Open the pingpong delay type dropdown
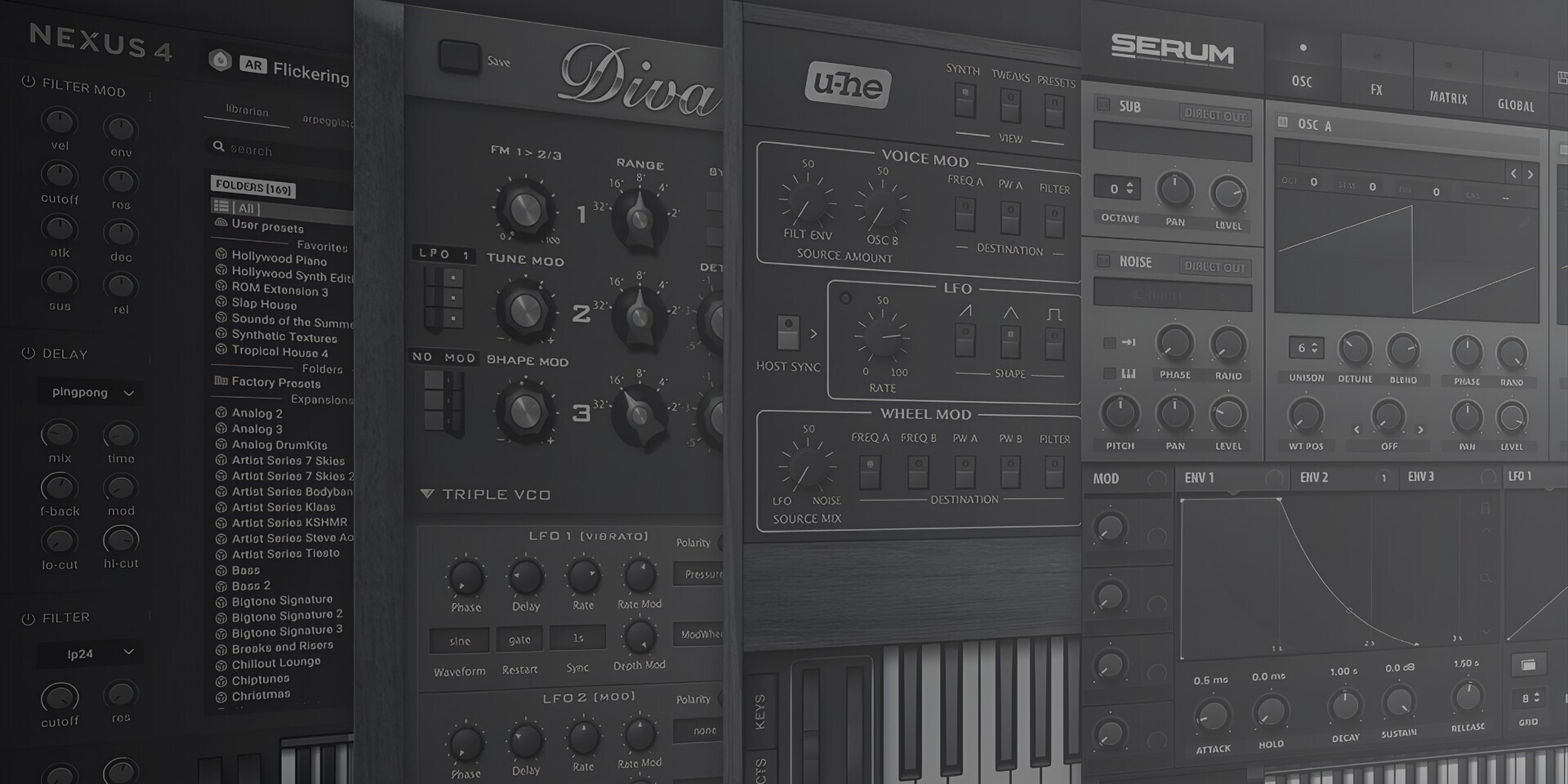Screen dimensions: 1568x784 [x=90, y=392]
